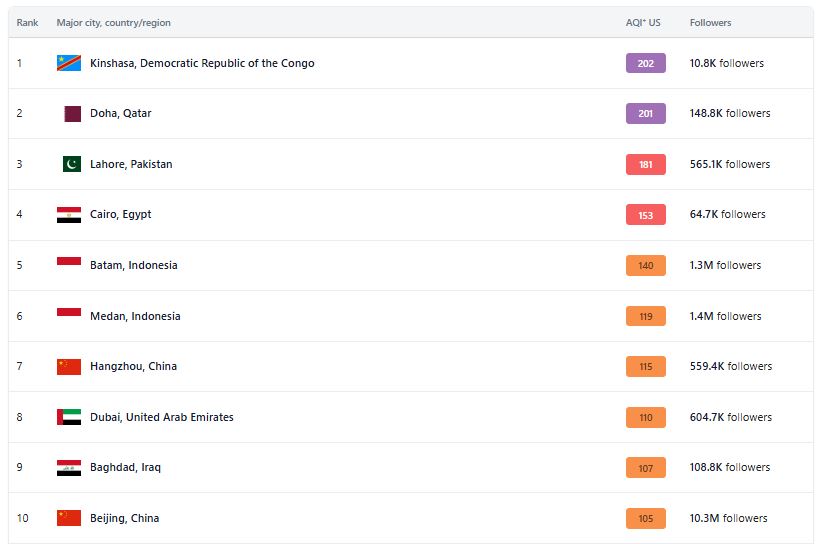
Task: Open the Kinshasa city link
Action: [202, 63]
